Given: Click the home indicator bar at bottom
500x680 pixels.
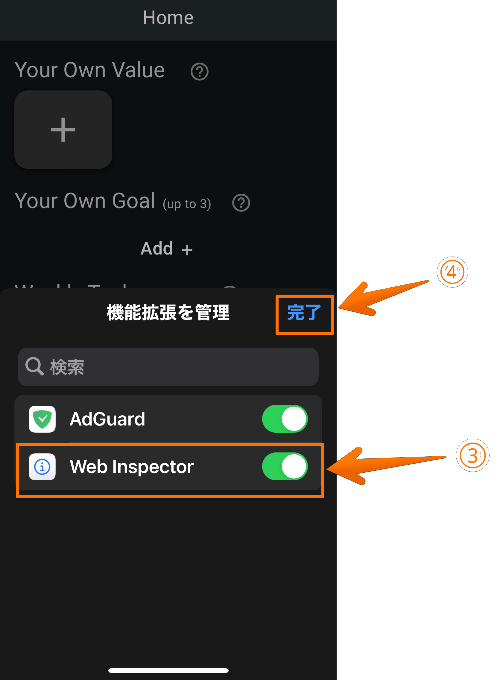Looking at the screenshot, I should 168,670.
